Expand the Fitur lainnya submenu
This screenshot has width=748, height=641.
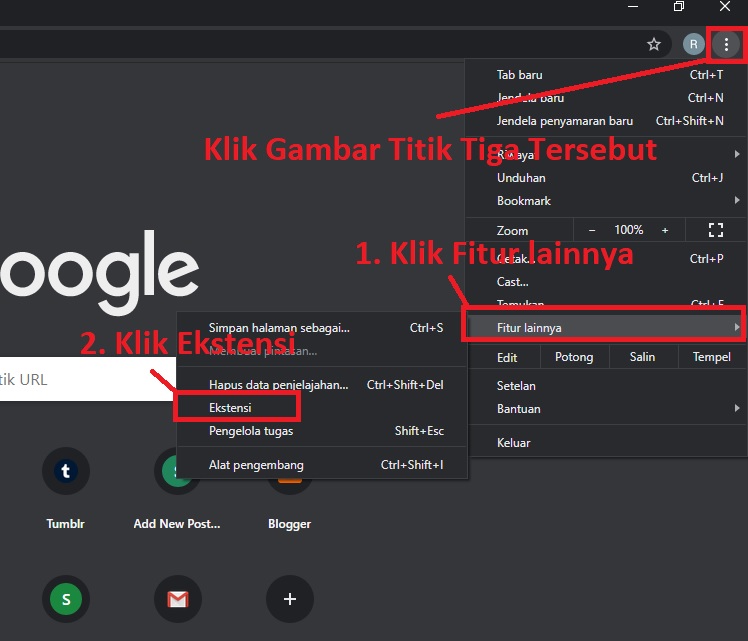pos(606,328)
